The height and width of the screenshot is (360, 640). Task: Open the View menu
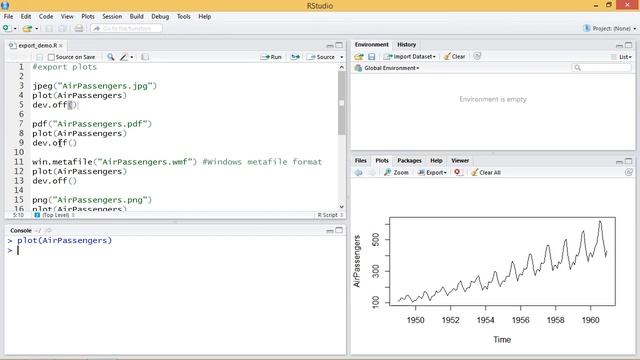(x=67, y=16)
